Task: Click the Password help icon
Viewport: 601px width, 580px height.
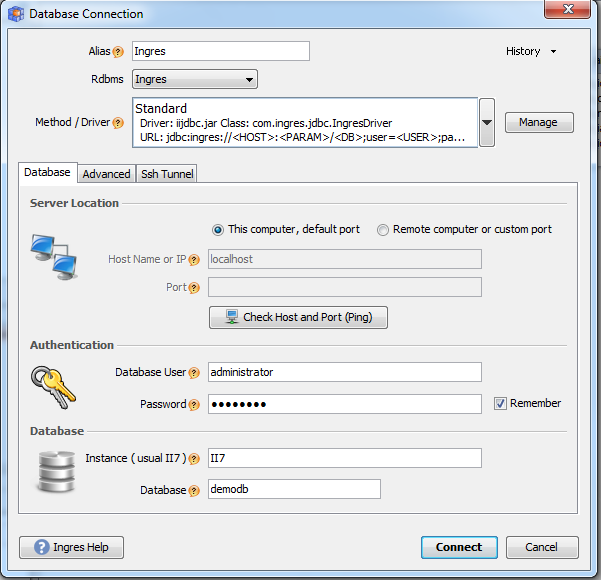Action: [x=194, y=405]
